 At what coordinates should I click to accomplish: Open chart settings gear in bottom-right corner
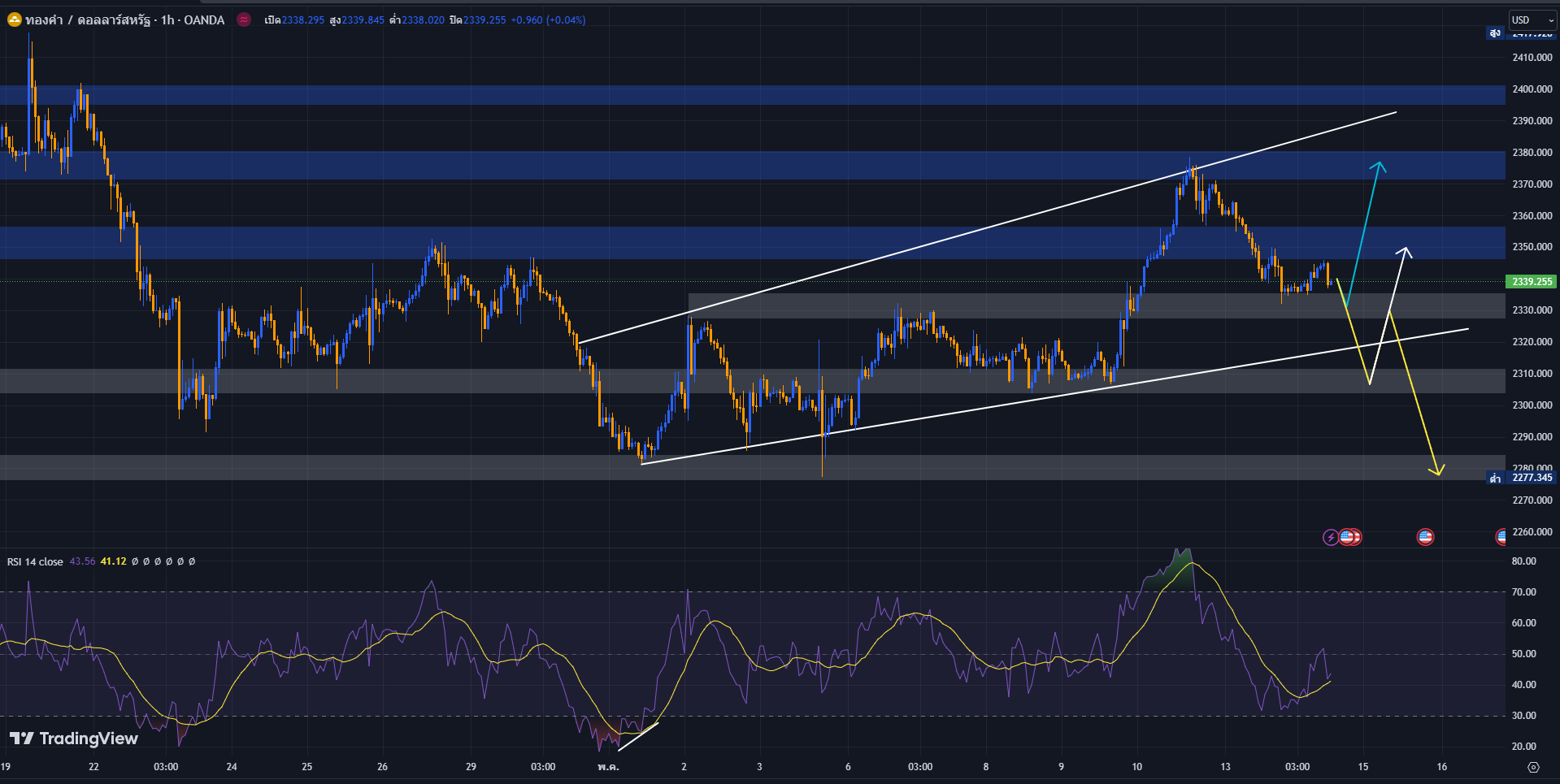(1533, 767)
